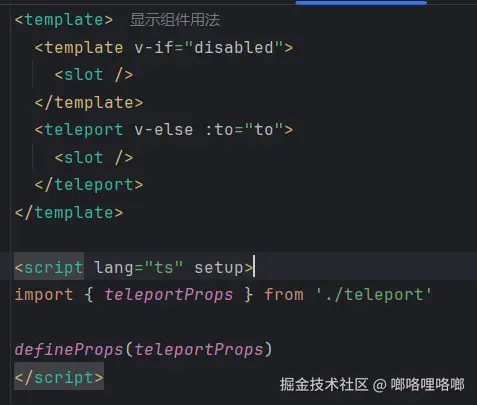This screenshot has height=405, width=477.
Task: Click teleportProps in the import statement
Action: pyautogui.click(x=169, y=295)
